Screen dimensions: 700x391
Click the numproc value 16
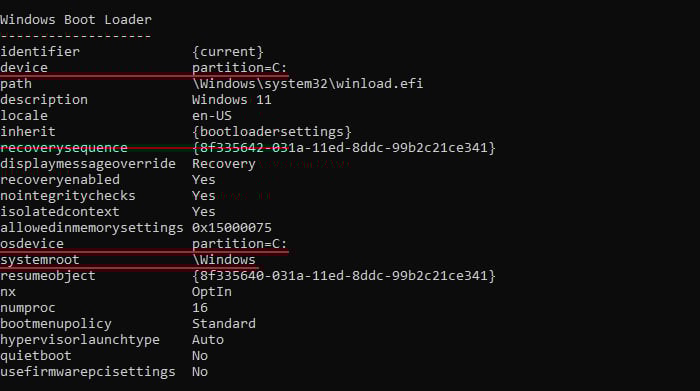point(200,308)
